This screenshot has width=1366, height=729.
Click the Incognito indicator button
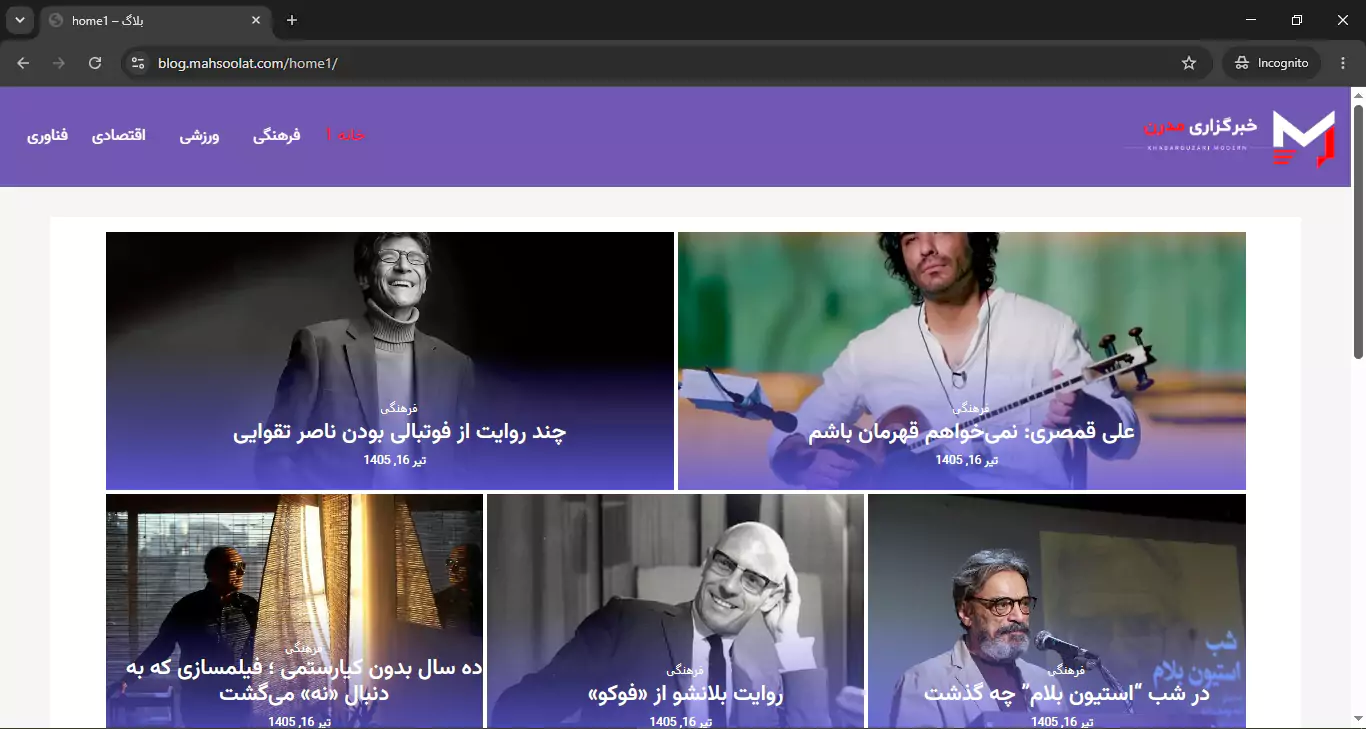1271,63
